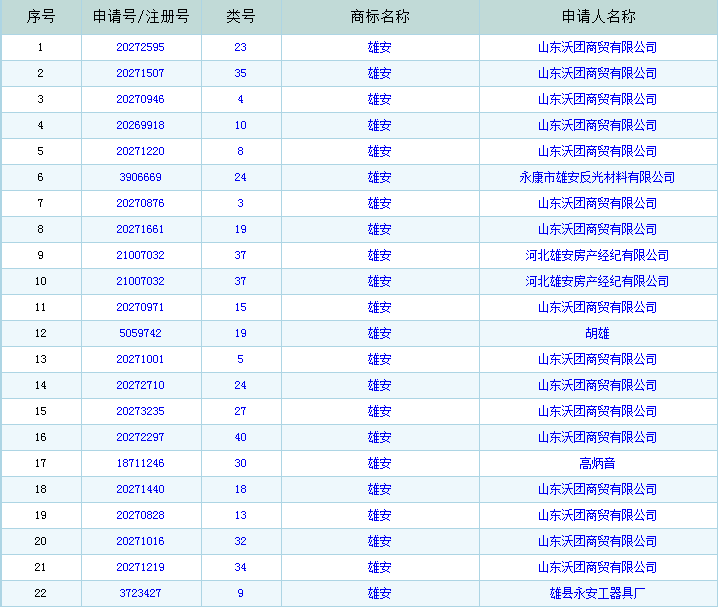Click class number 23 in row 1
The width and height of the screenshot is (718, 607).
coord(240,47)
